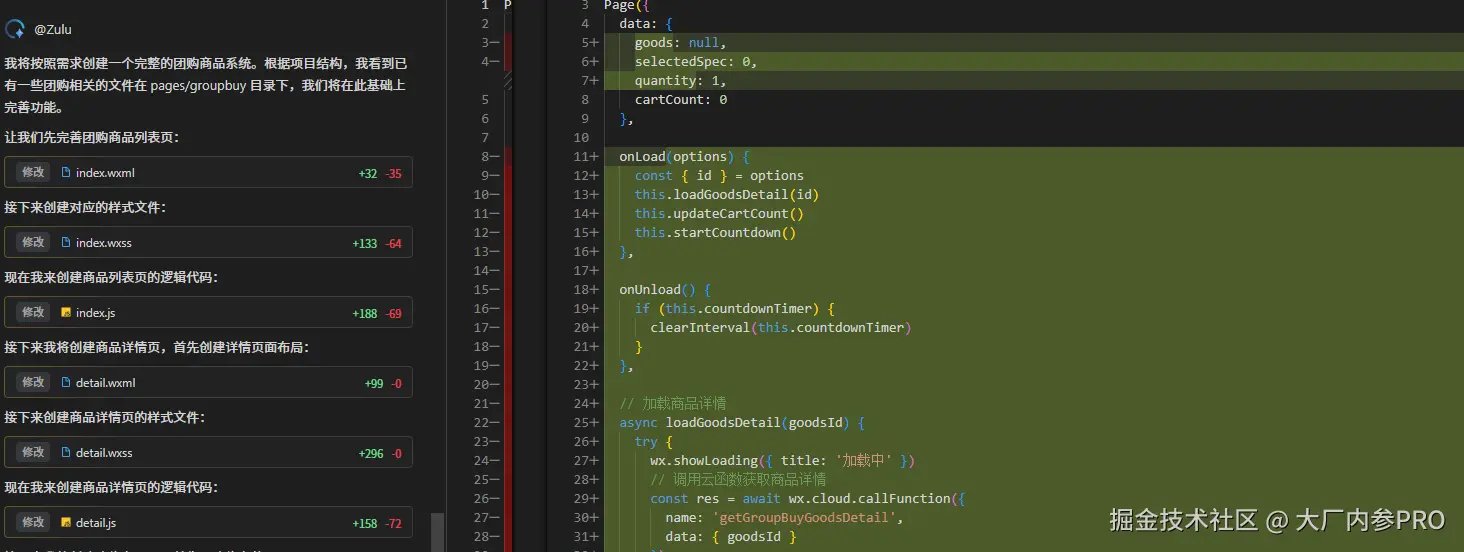
Task: Open the index.wxss file name link
Action: pyautogui.click(x=104, y=243)
